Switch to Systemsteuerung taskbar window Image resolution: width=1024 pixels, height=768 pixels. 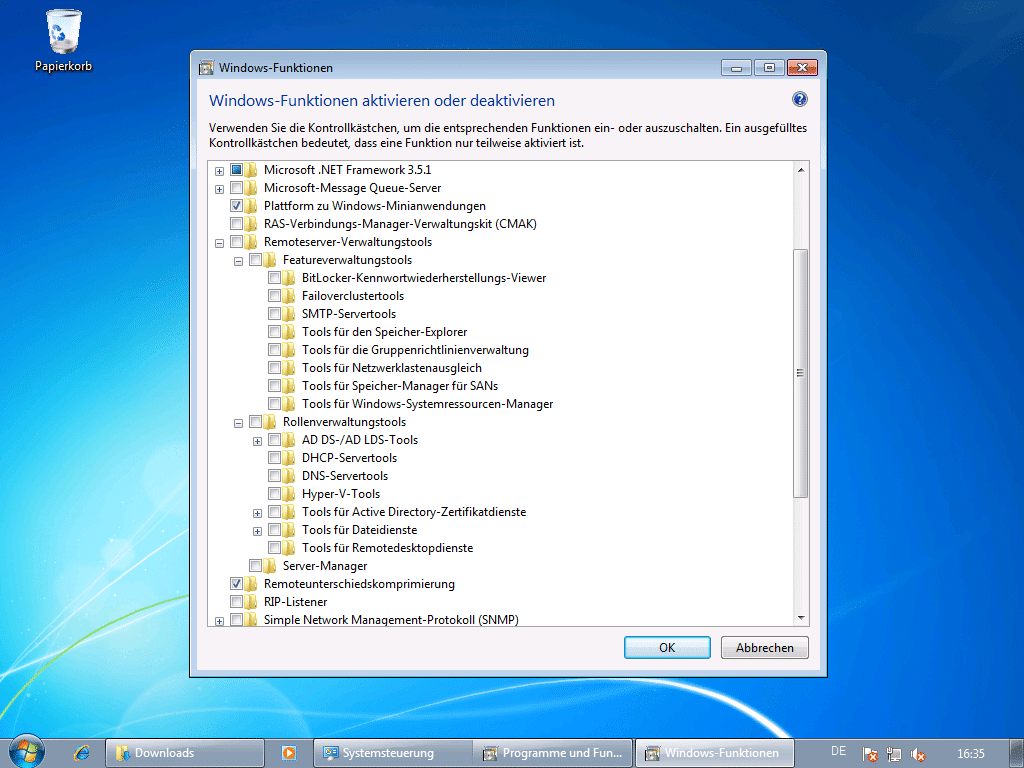point(393,753)
